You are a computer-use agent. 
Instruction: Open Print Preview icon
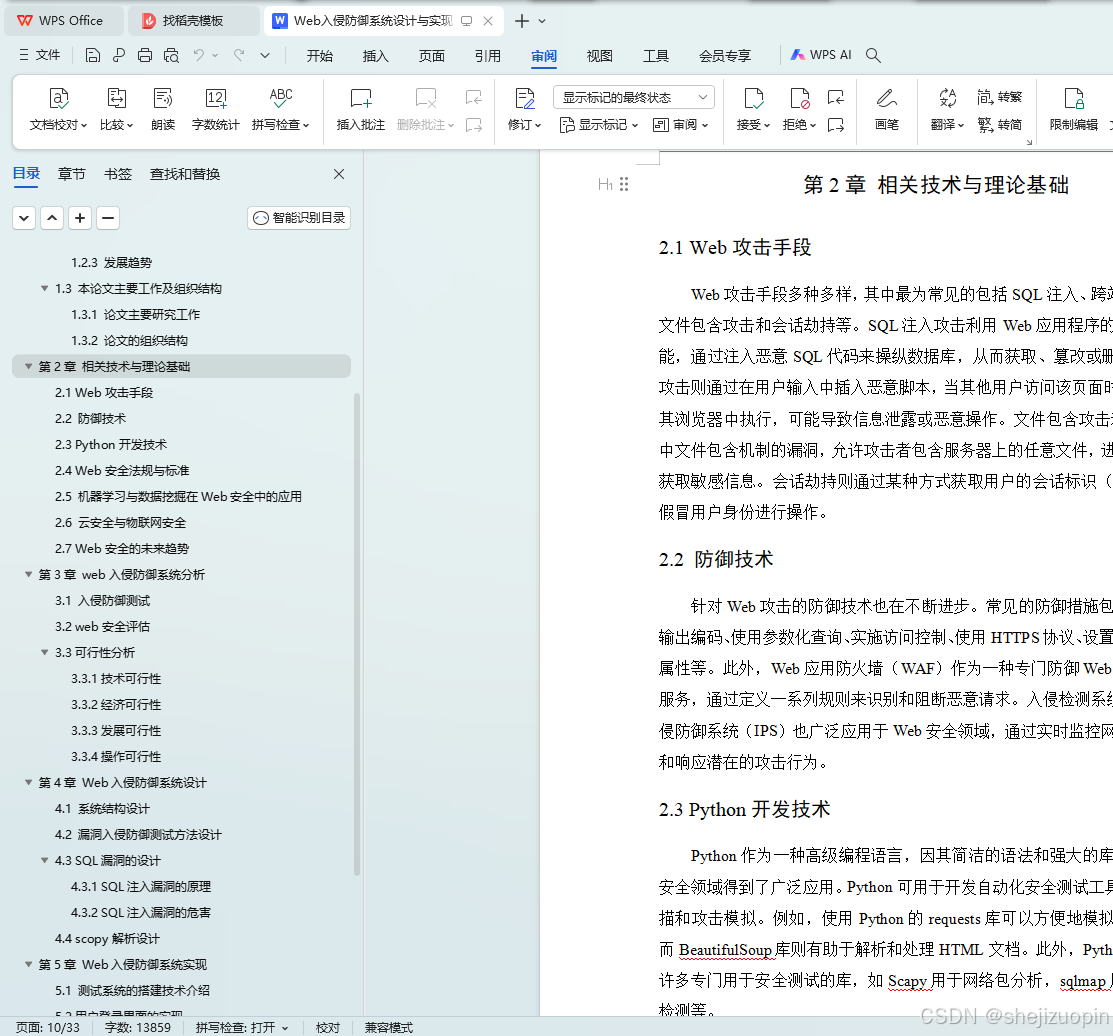[x=171, y=55]
